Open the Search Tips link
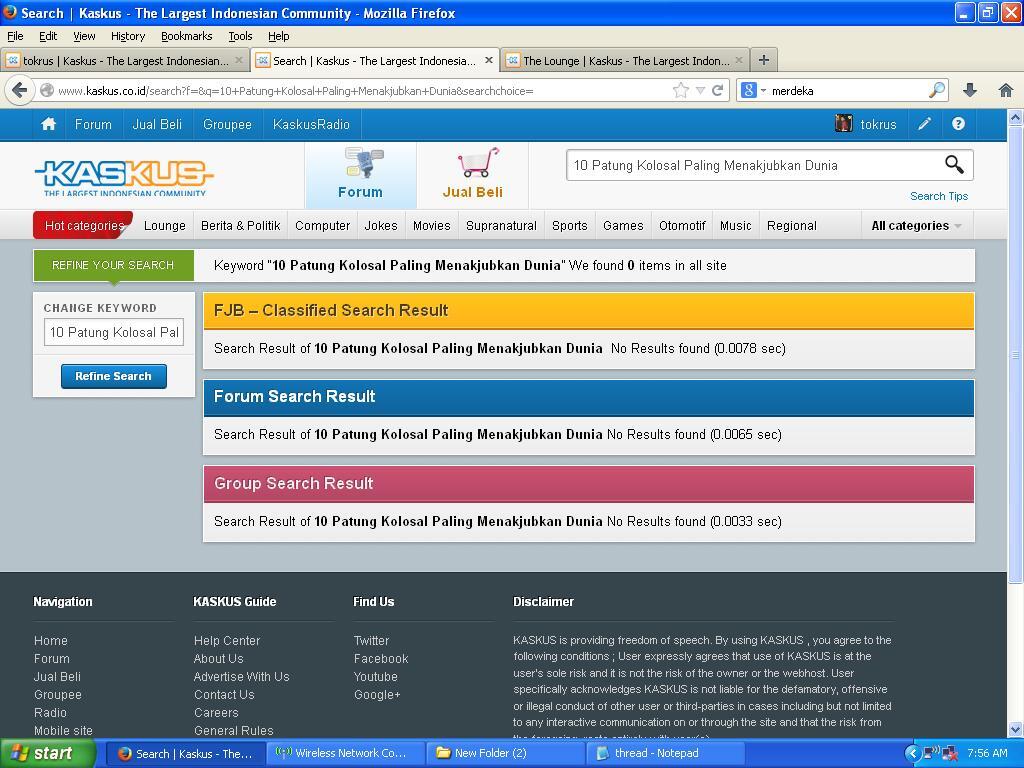The height and width of the screenshot is (768, 1024). [x=939, y=196]
